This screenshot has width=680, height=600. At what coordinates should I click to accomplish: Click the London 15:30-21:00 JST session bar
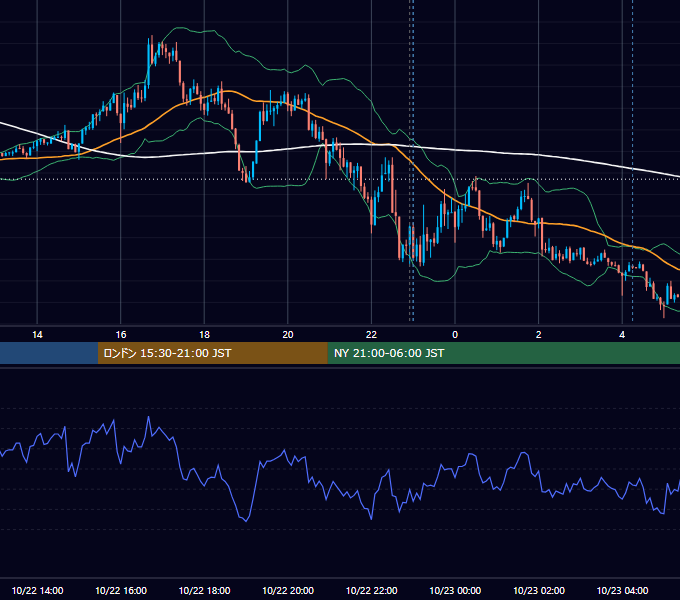[x=212, y=353]
